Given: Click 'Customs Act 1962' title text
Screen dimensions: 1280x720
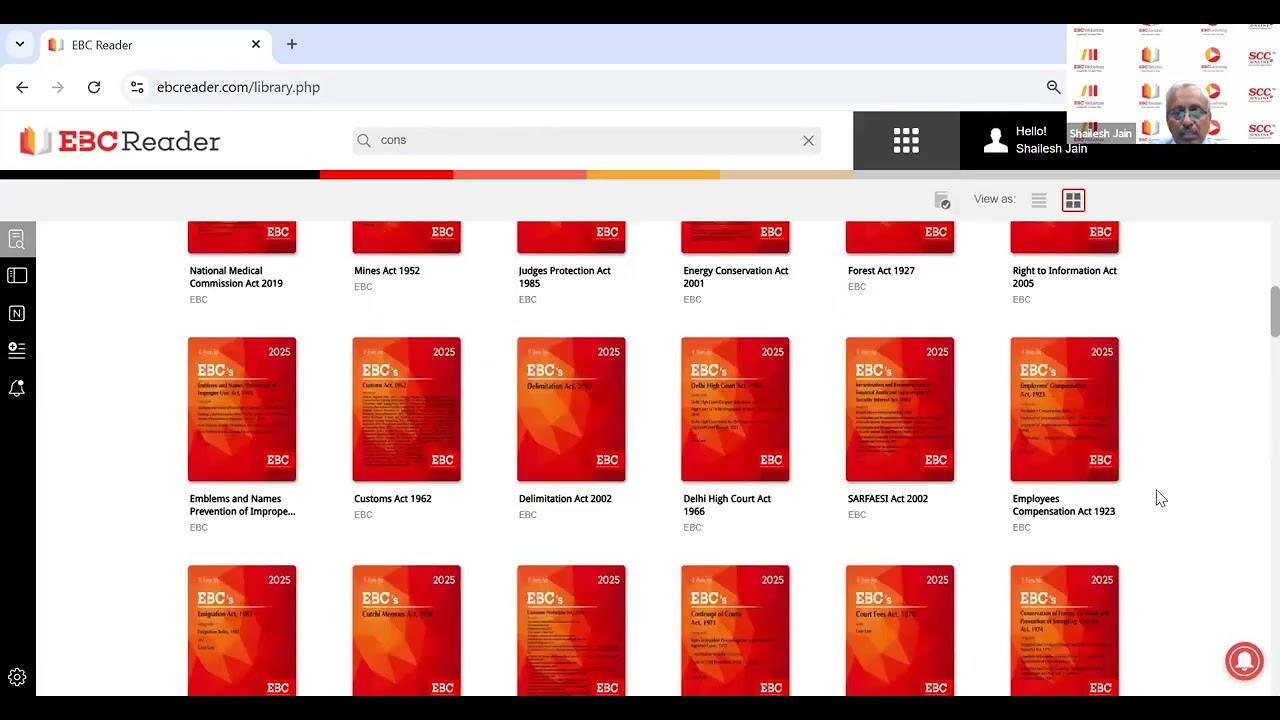Looking at the screenshot, I should click(x=393, y=499).
